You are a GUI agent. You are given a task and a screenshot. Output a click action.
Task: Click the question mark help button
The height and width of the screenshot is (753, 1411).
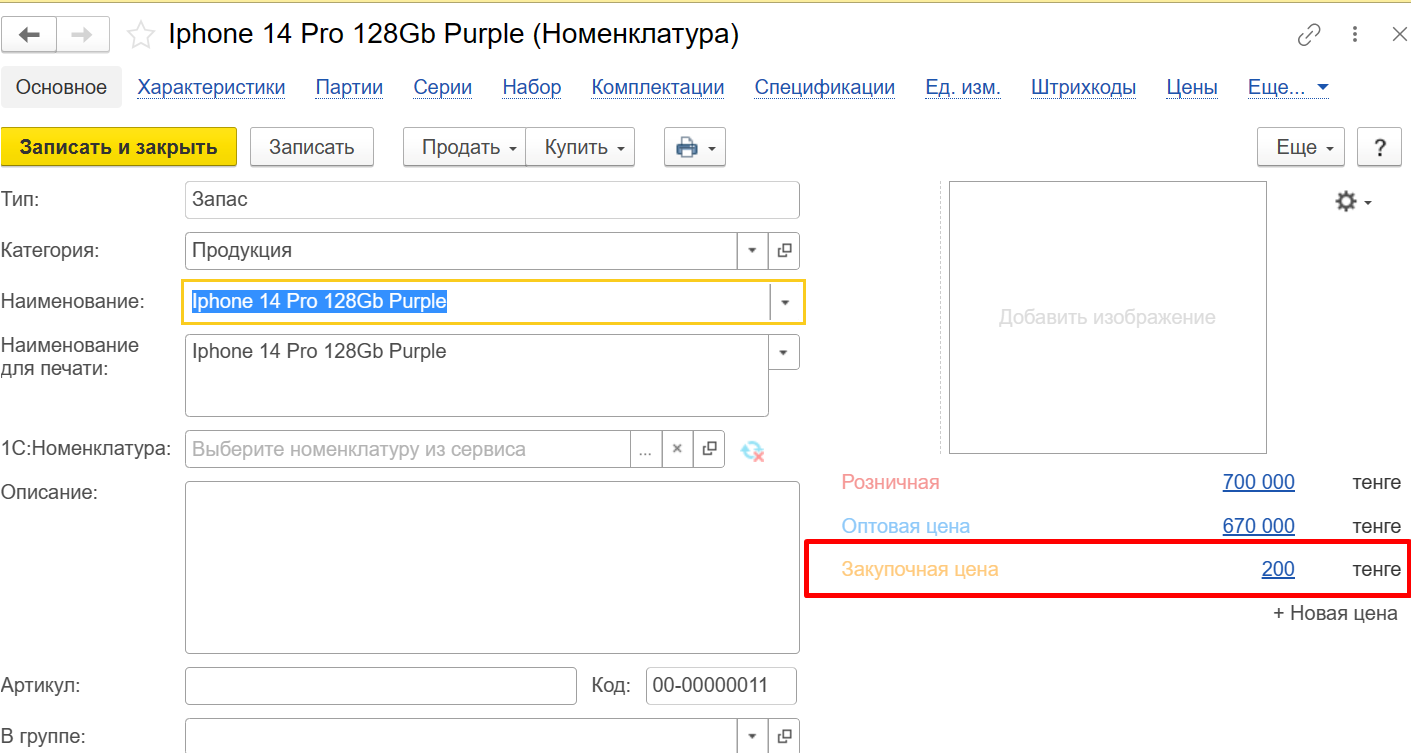(x=1380, y=147)
